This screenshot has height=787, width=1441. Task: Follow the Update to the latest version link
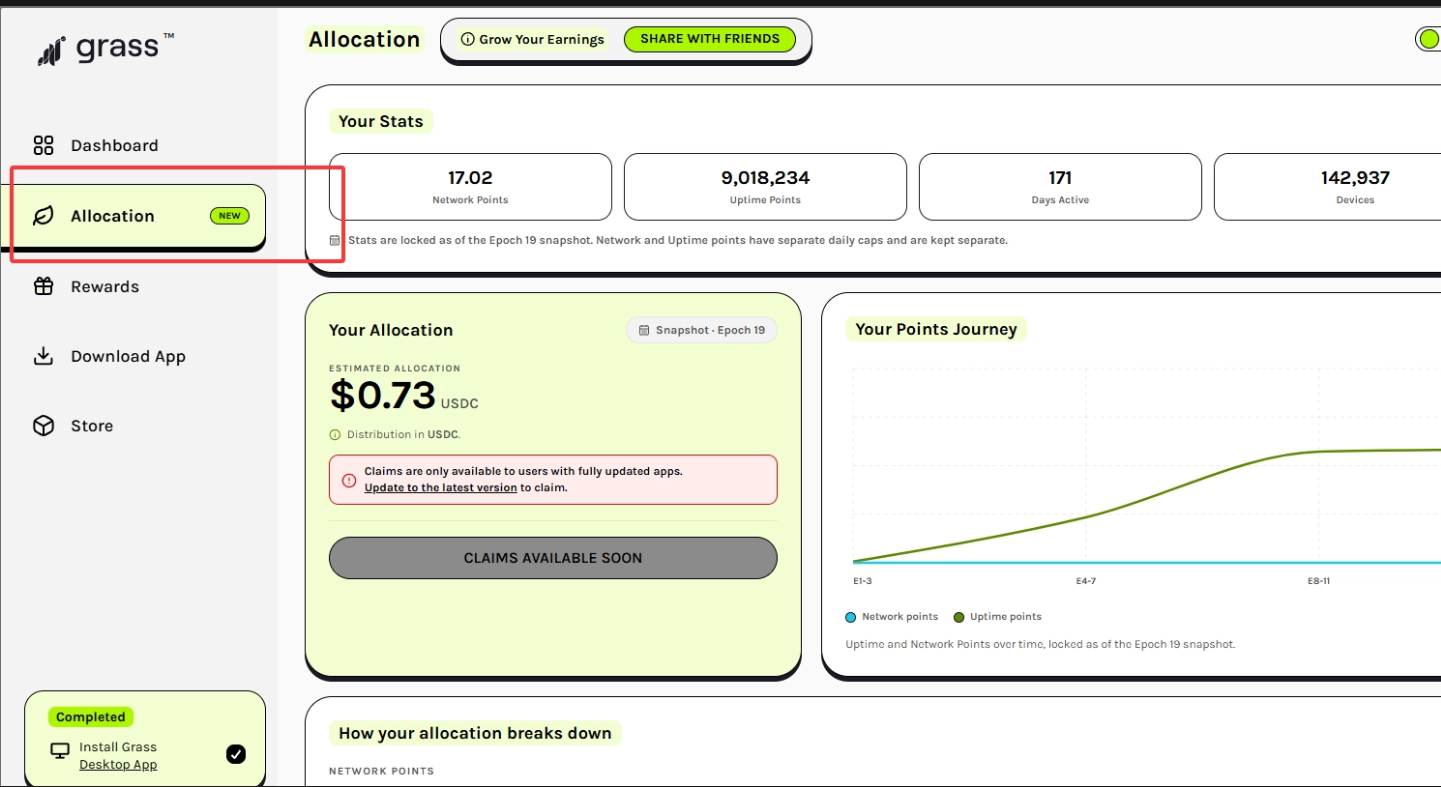point(441,488)
